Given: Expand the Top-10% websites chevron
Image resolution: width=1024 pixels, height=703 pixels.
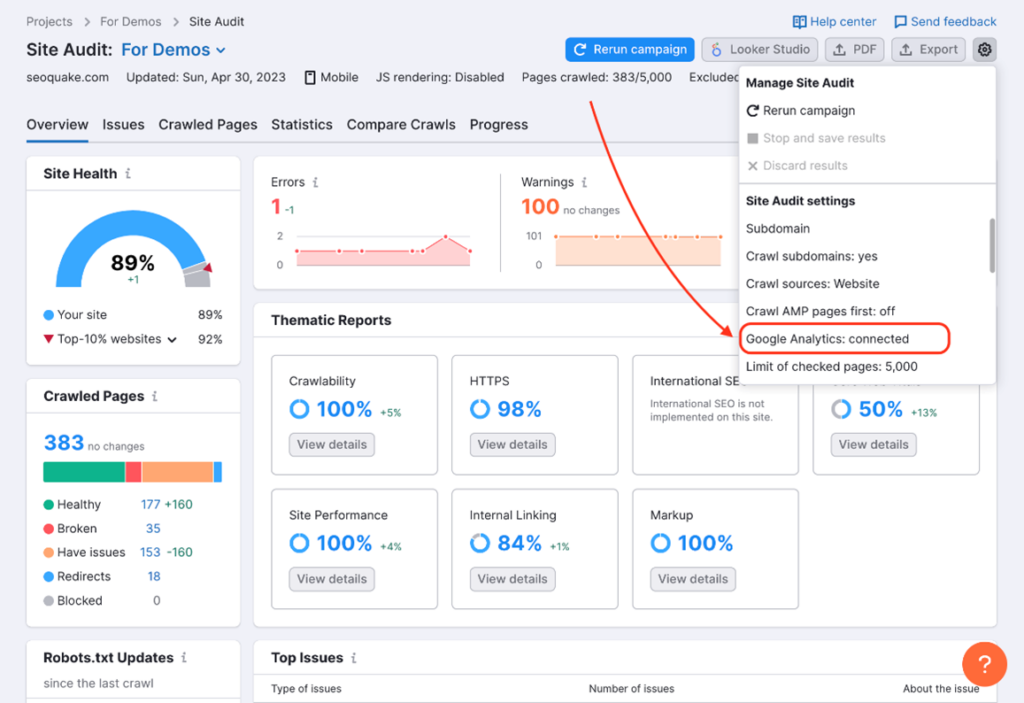Looking at the screenshot, I should [x=172, y=340].
